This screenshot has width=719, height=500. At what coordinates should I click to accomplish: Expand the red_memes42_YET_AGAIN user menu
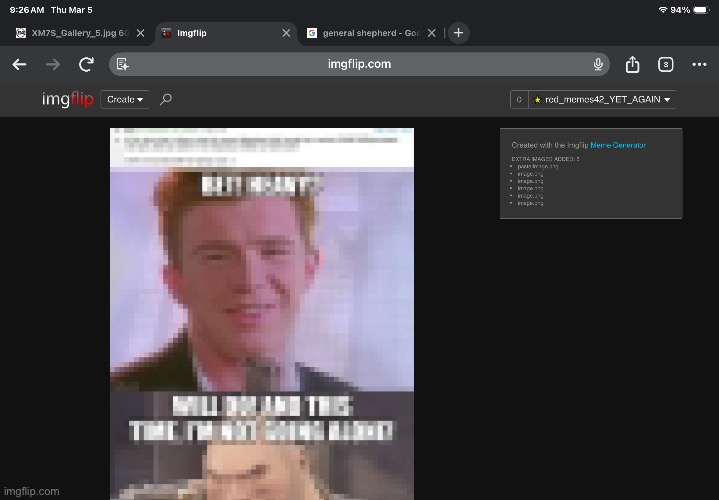(602, 100)
